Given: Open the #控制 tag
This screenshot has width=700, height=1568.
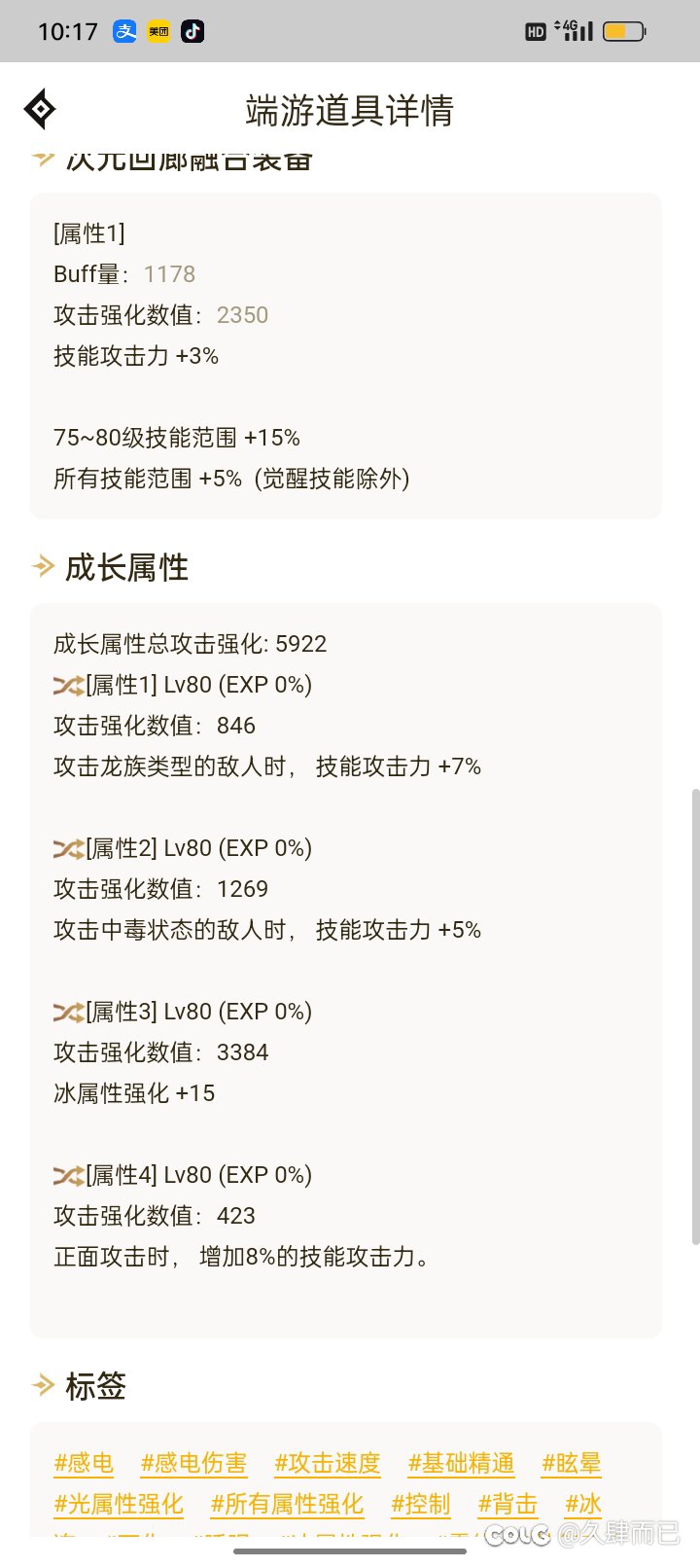Looking at the screenshot, I should pyautogui.click(x=421, y=1505).
